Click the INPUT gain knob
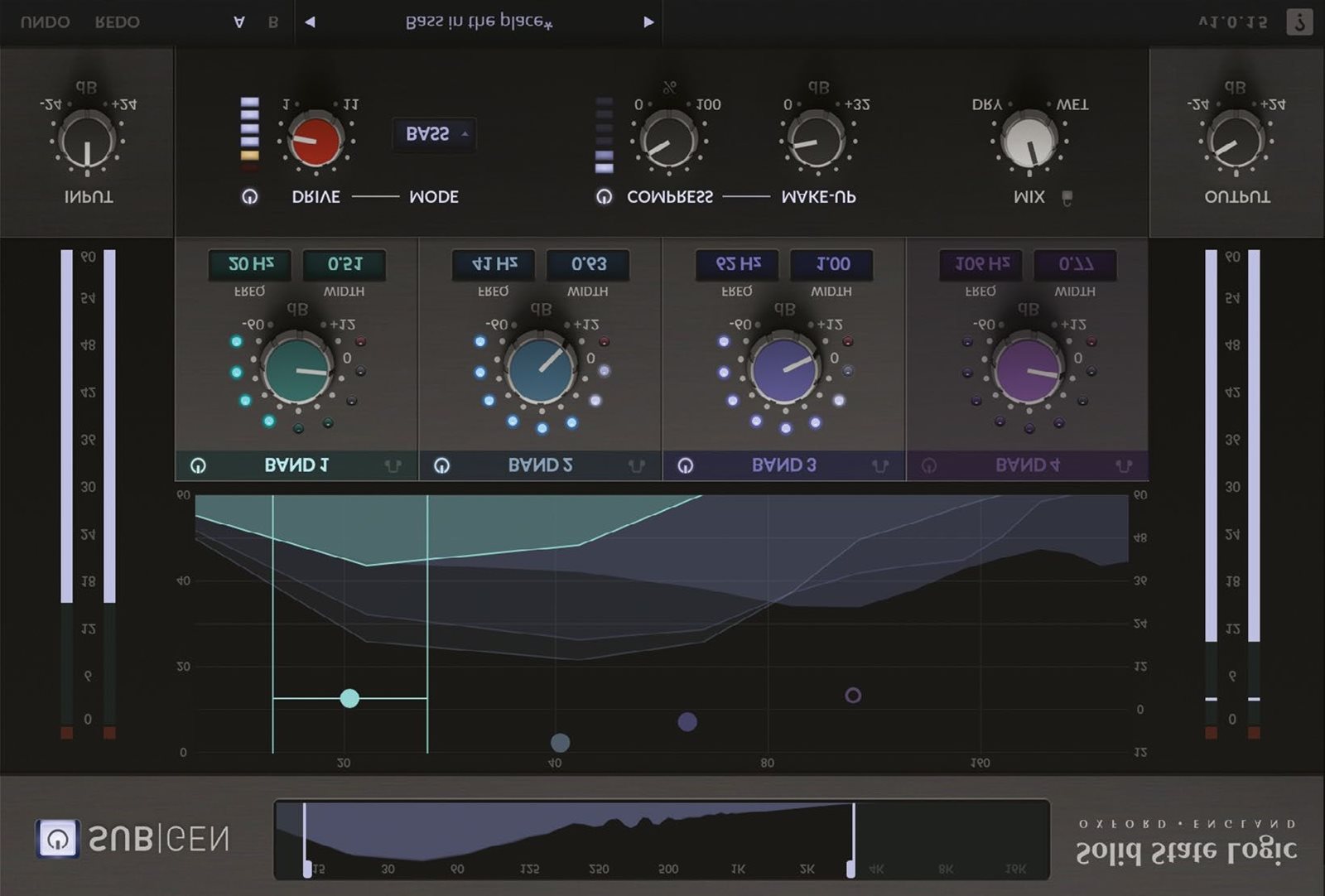The width and height of the screenshot is (1325, 896). click(x=87, y=141)
